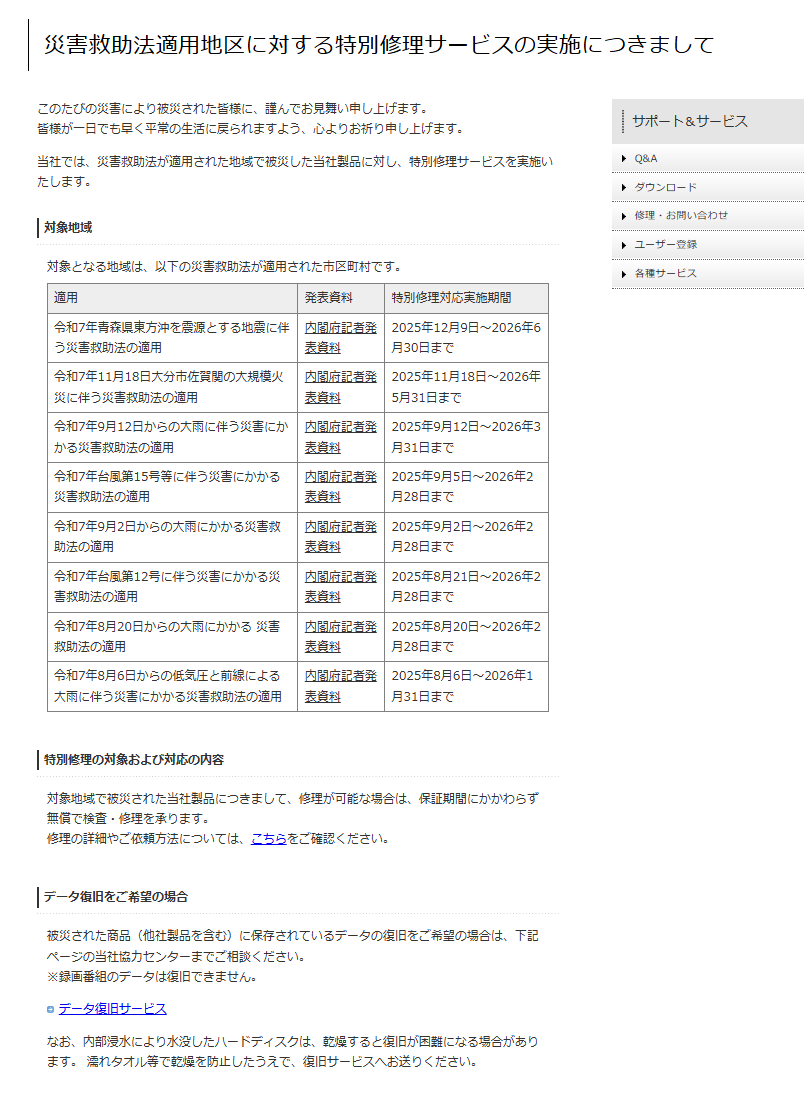810x1097 pixels.
Task: Open ユーザー登録 sidebar item
Action: (707, 245)
